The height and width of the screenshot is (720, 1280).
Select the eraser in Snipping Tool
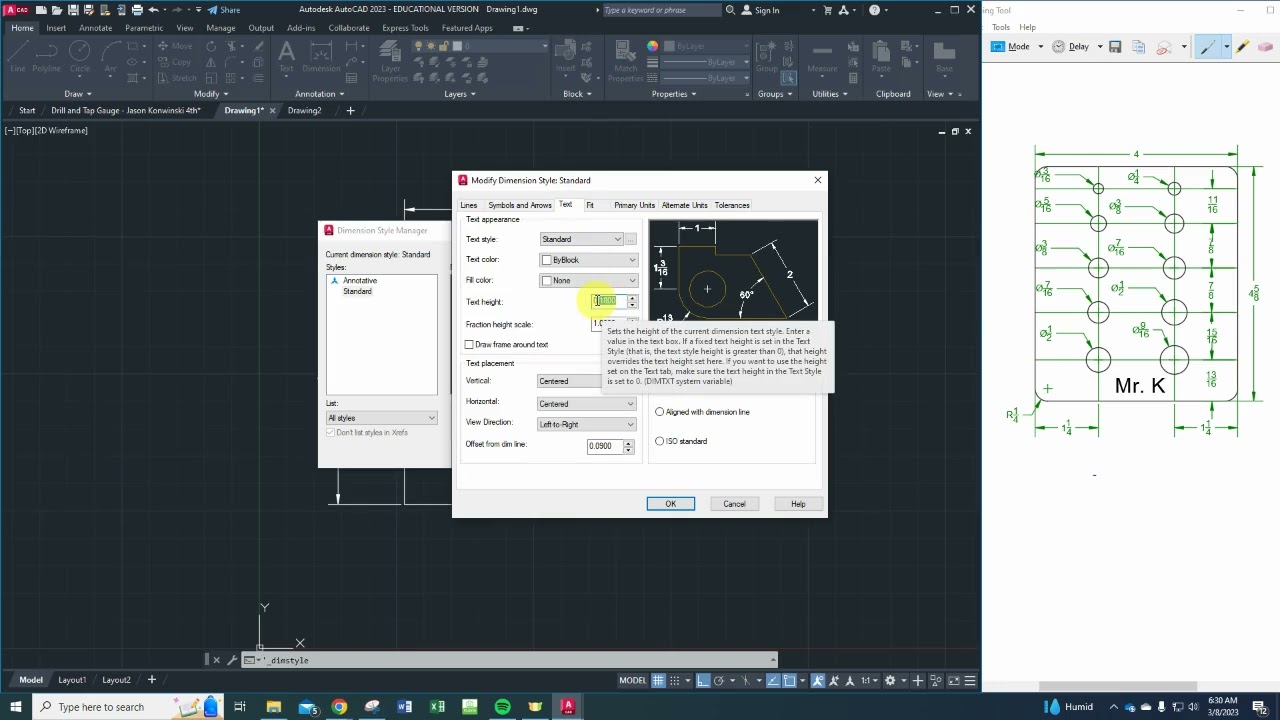(x=1265, y=47)
